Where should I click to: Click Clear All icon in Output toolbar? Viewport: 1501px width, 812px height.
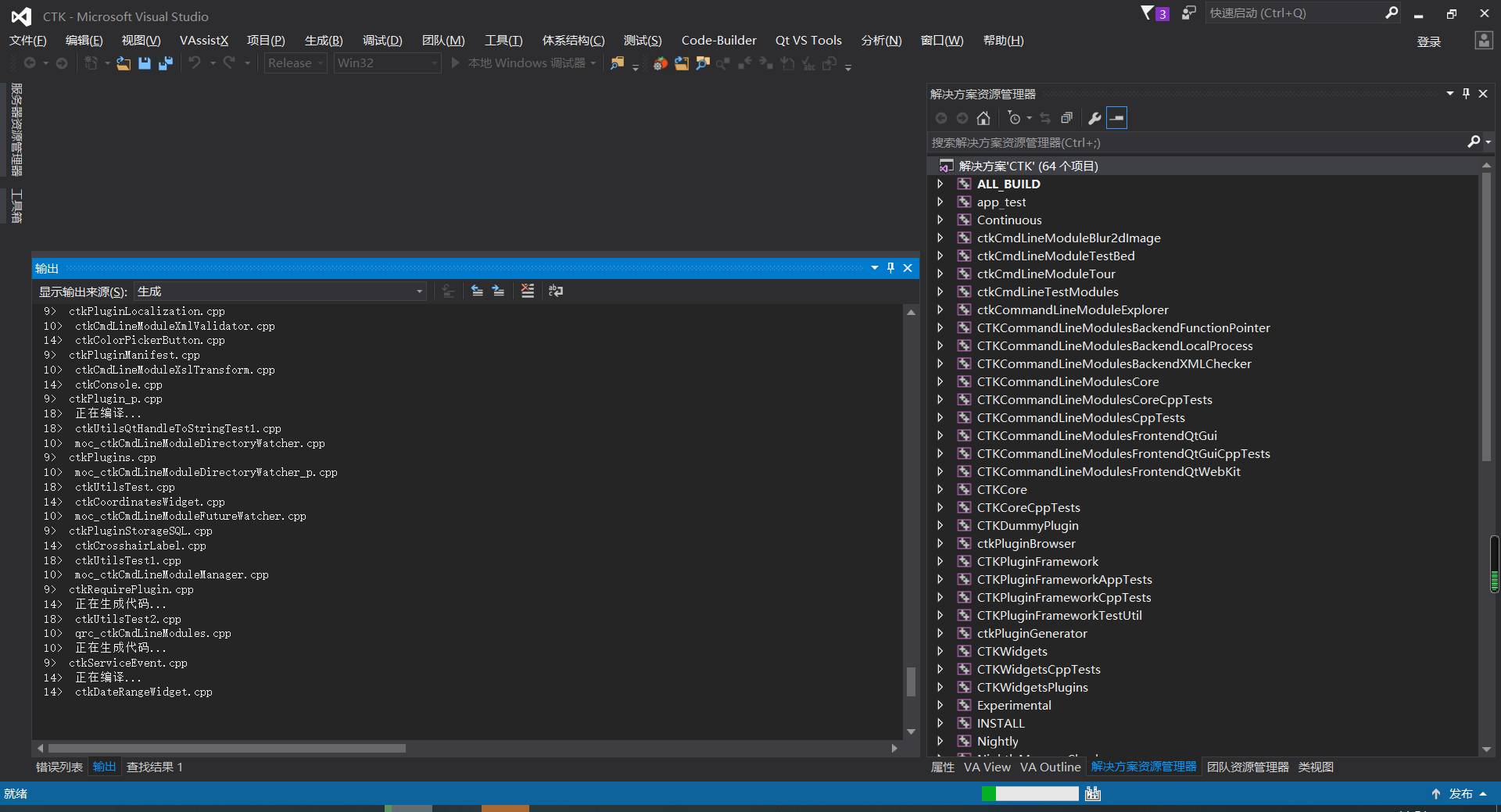coord(528,291)
